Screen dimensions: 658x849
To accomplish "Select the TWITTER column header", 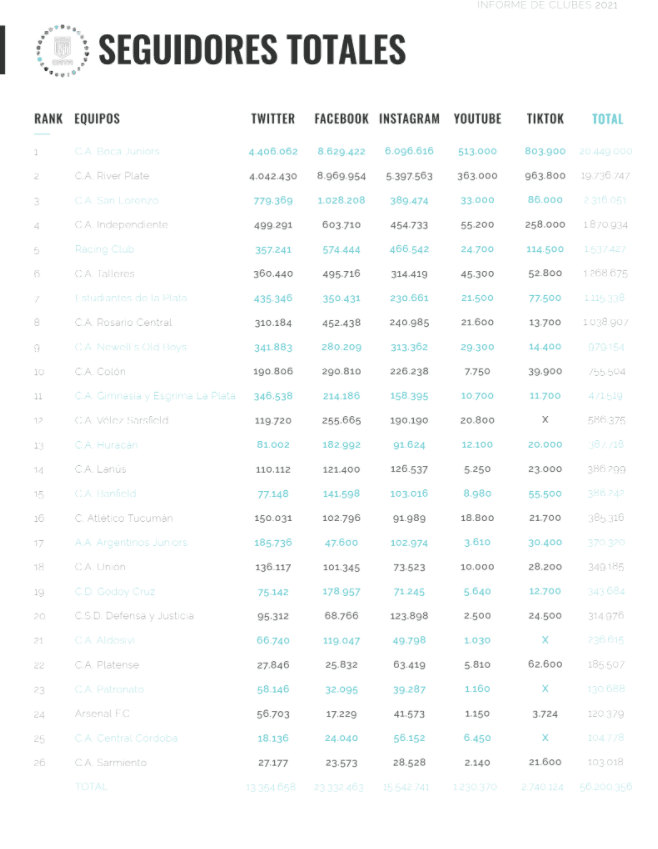I will (273, 119).
